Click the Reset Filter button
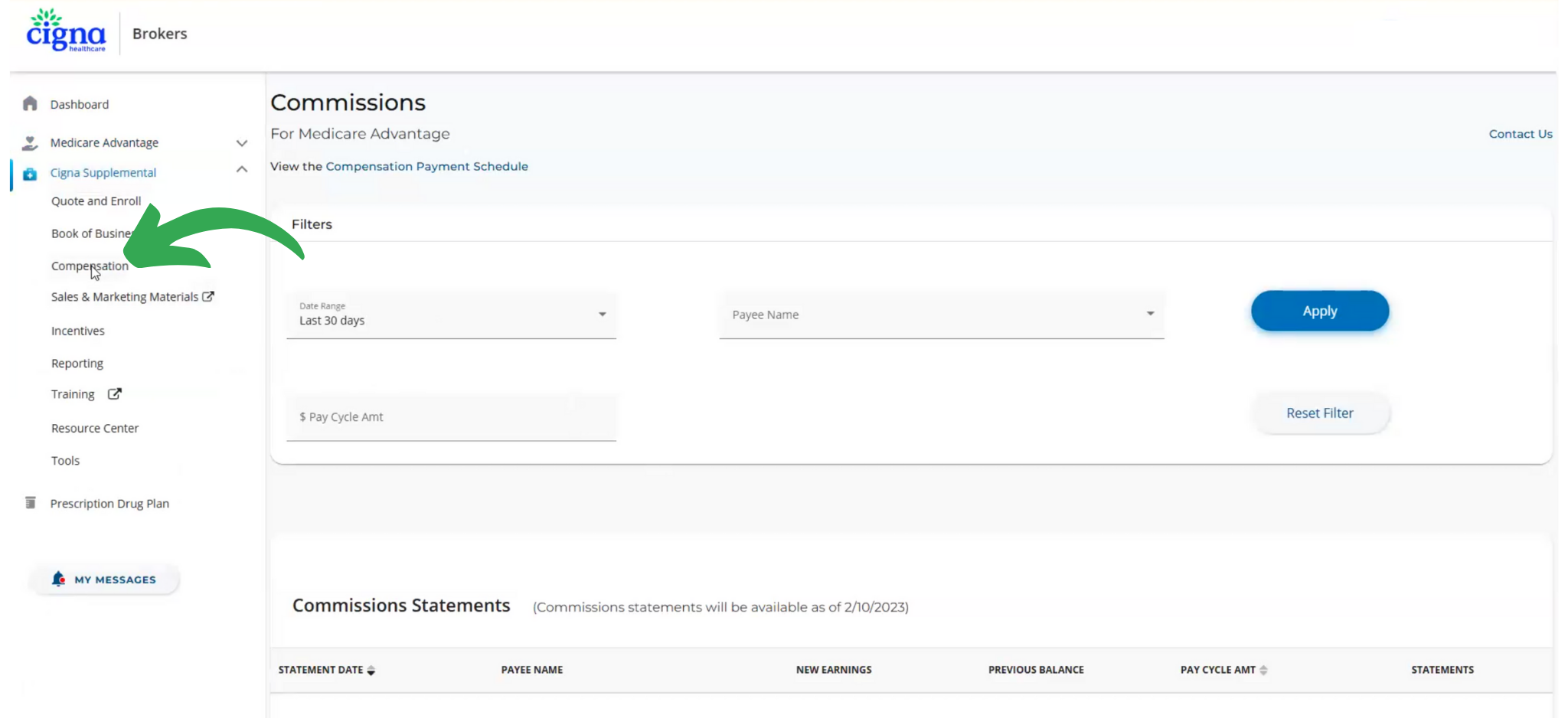The height and width of the screenshot is (718, 1568). (x=1320, y=413)
